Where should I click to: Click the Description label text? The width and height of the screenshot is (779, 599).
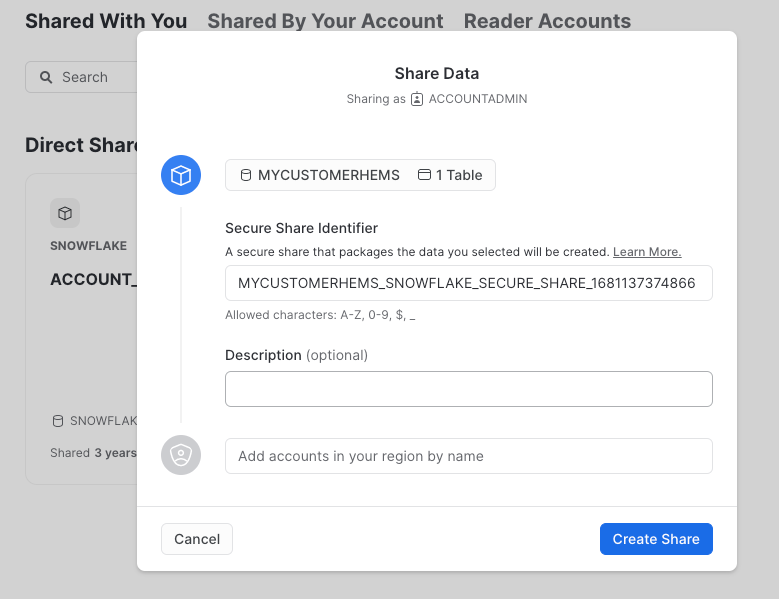click(x=263, y=355)
